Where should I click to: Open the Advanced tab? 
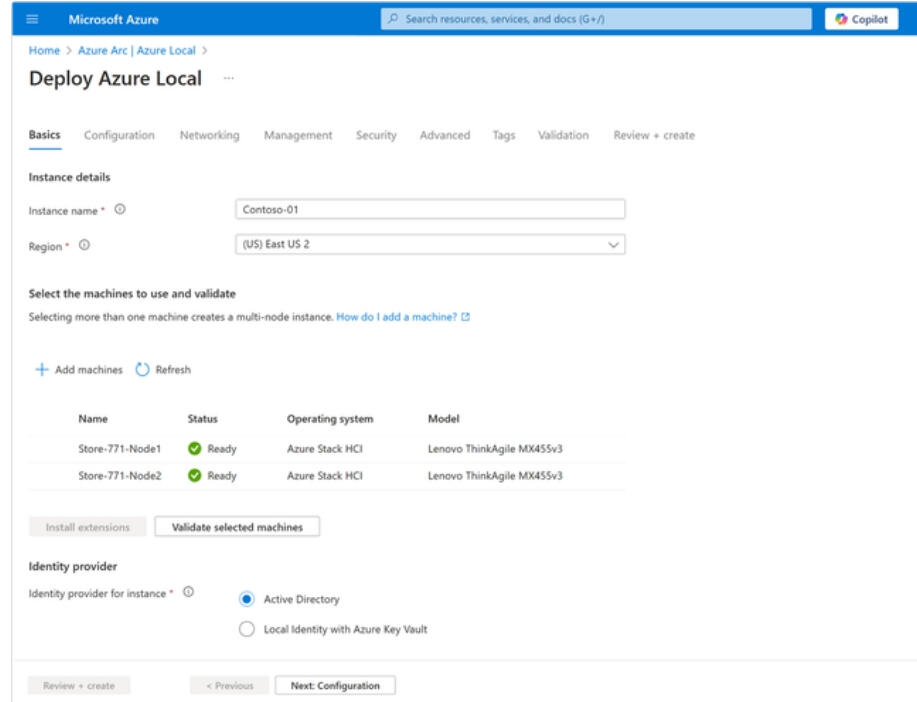click(x=444, y=135)
